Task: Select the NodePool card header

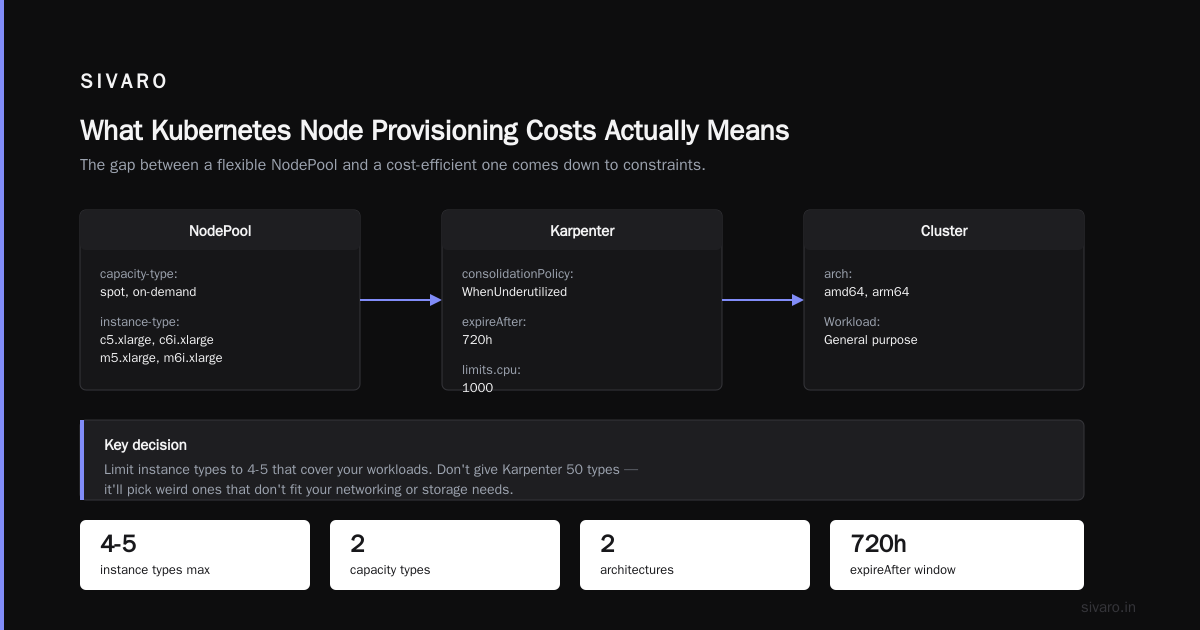Action: pyautogui.click(x=220, y=230)
